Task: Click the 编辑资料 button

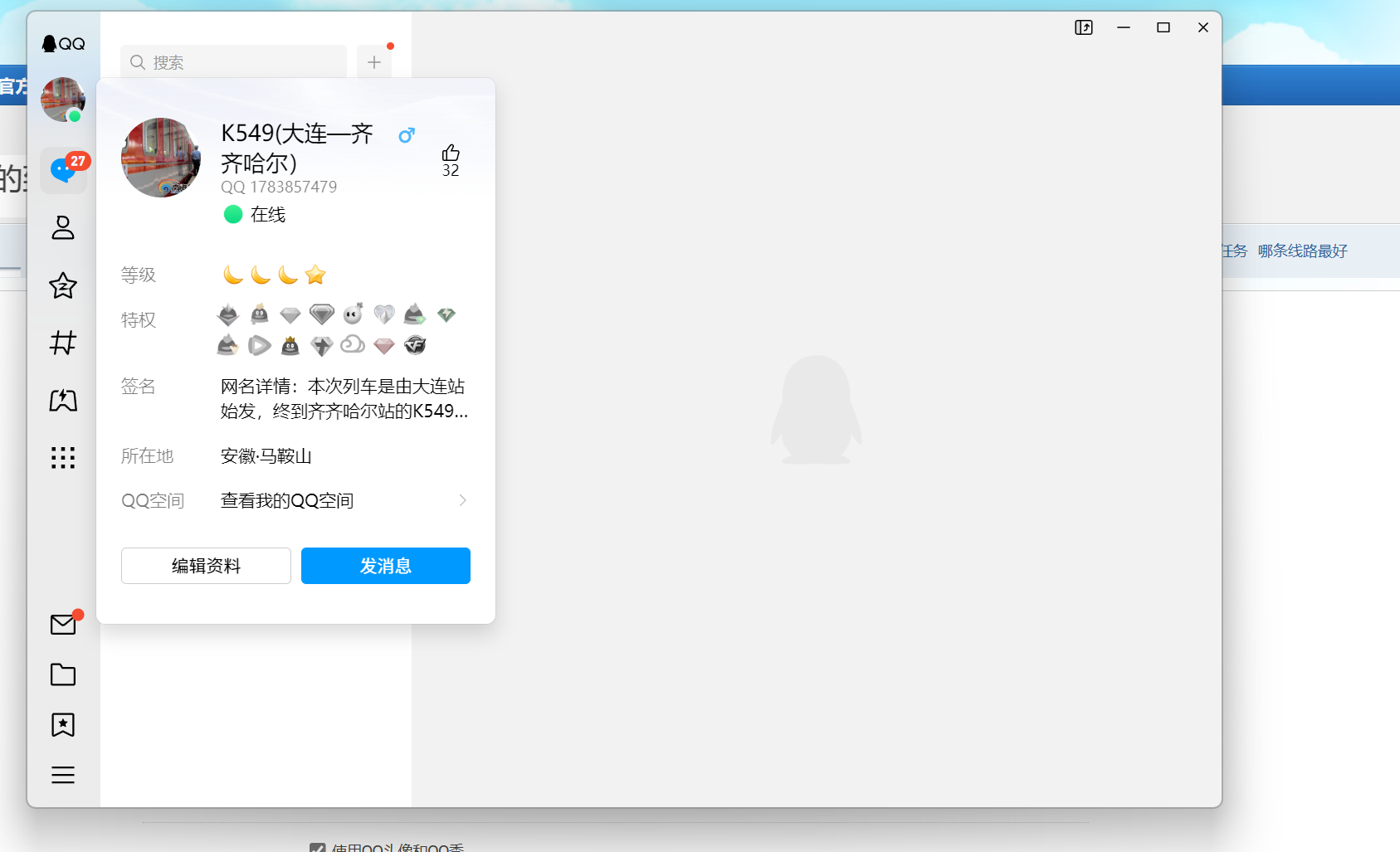Action: [x=206, y=566]
